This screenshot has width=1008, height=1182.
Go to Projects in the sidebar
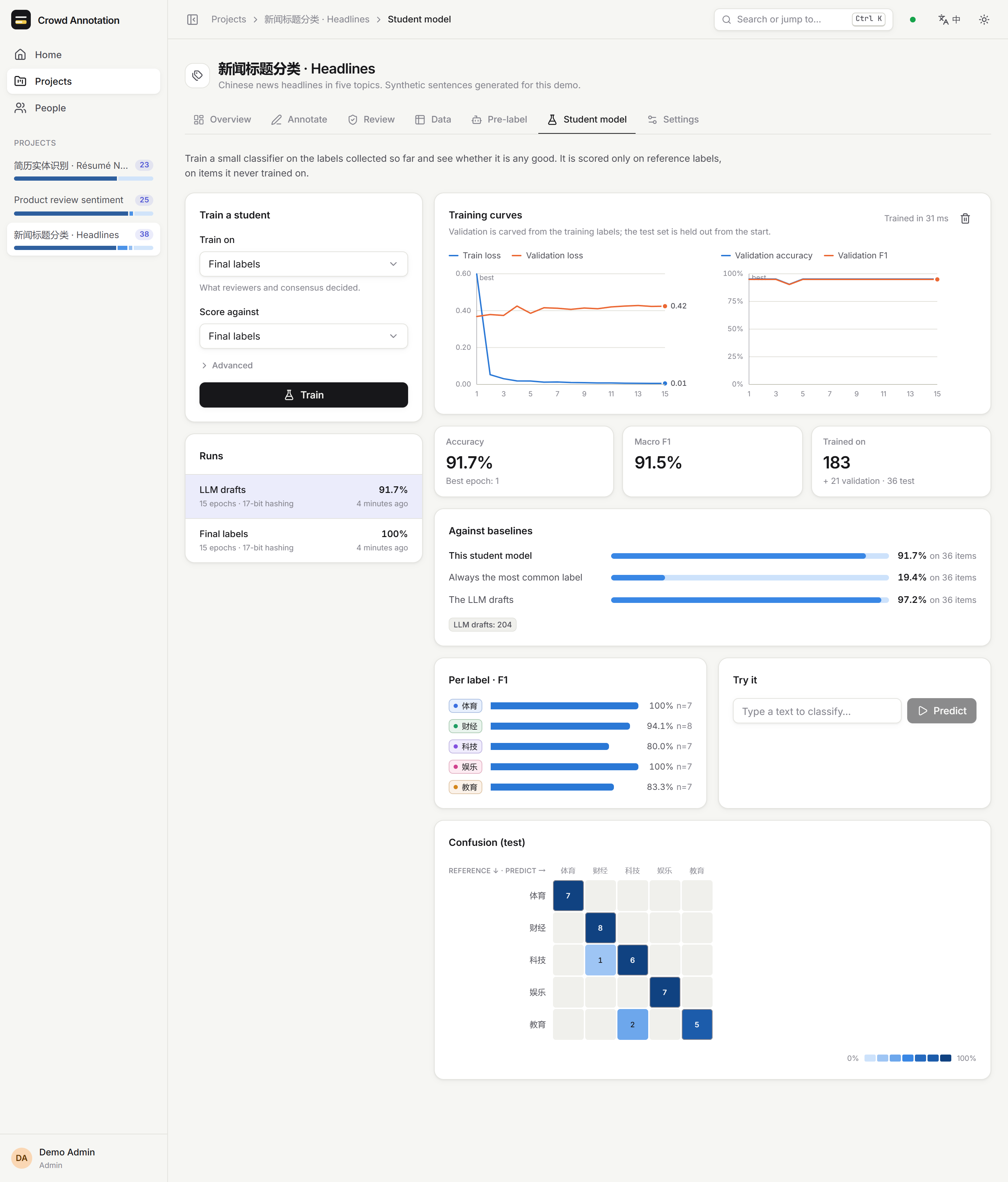83,81
